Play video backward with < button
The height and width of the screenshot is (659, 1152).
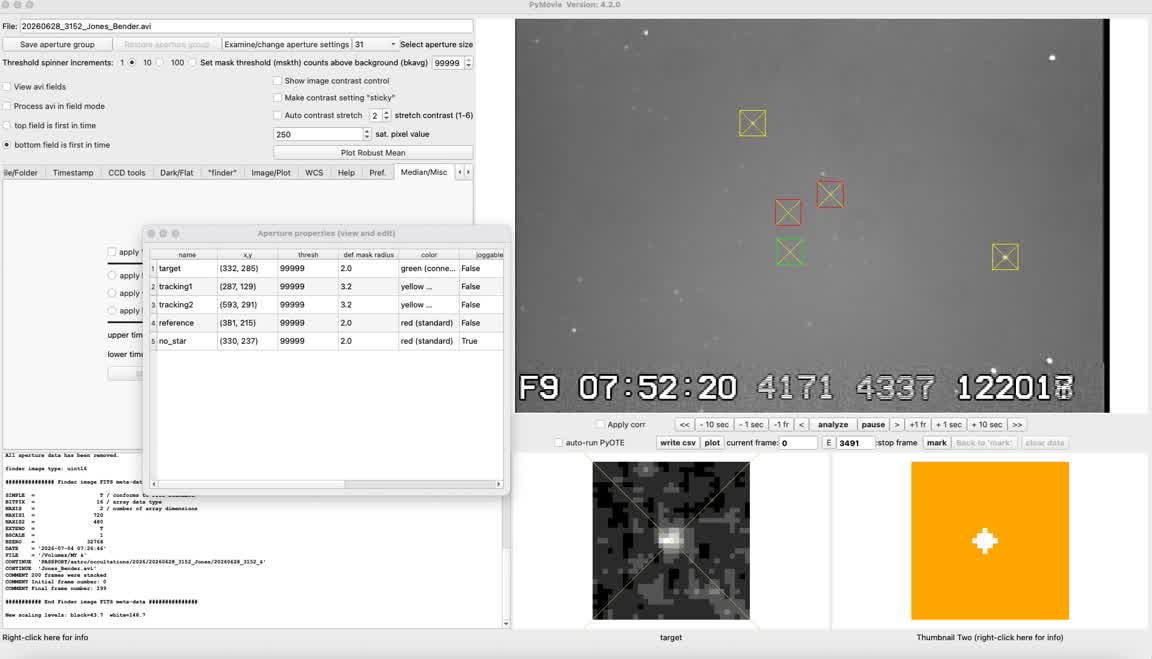coord(802,425)
